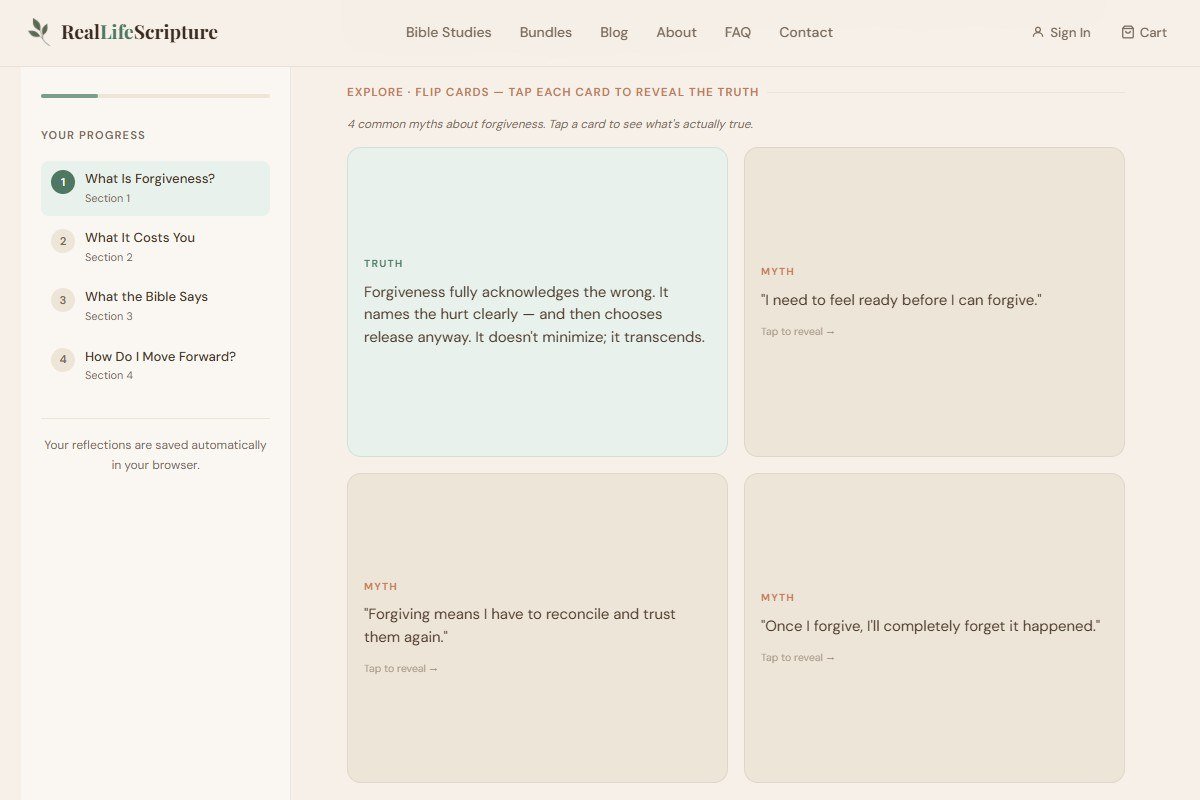The image size is (1200, 800).
Task: Click the "TRUTH" label on the revealed card
Action: (x=384, y=264)
